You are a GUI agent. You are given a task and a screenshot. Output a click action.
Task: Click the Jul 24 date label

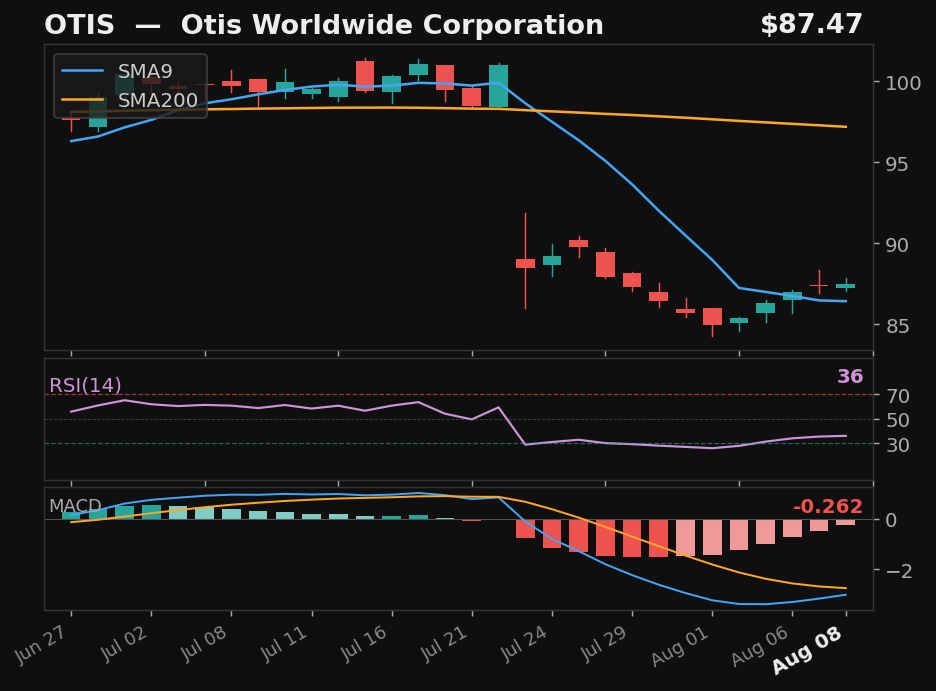(x=524, y=643)
